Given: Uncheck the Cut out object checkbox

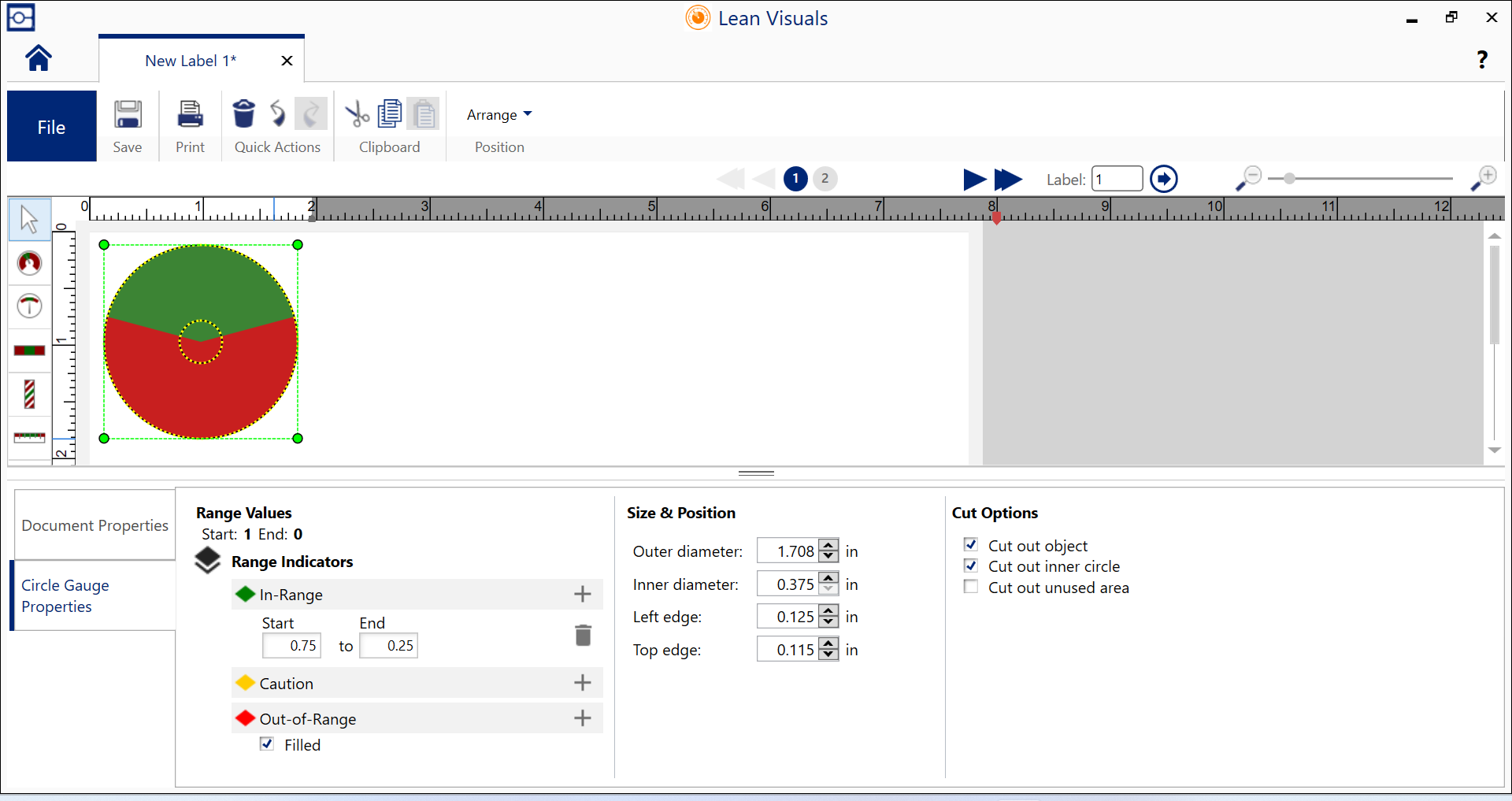Looking at the screenshot, I should [971, 545].
